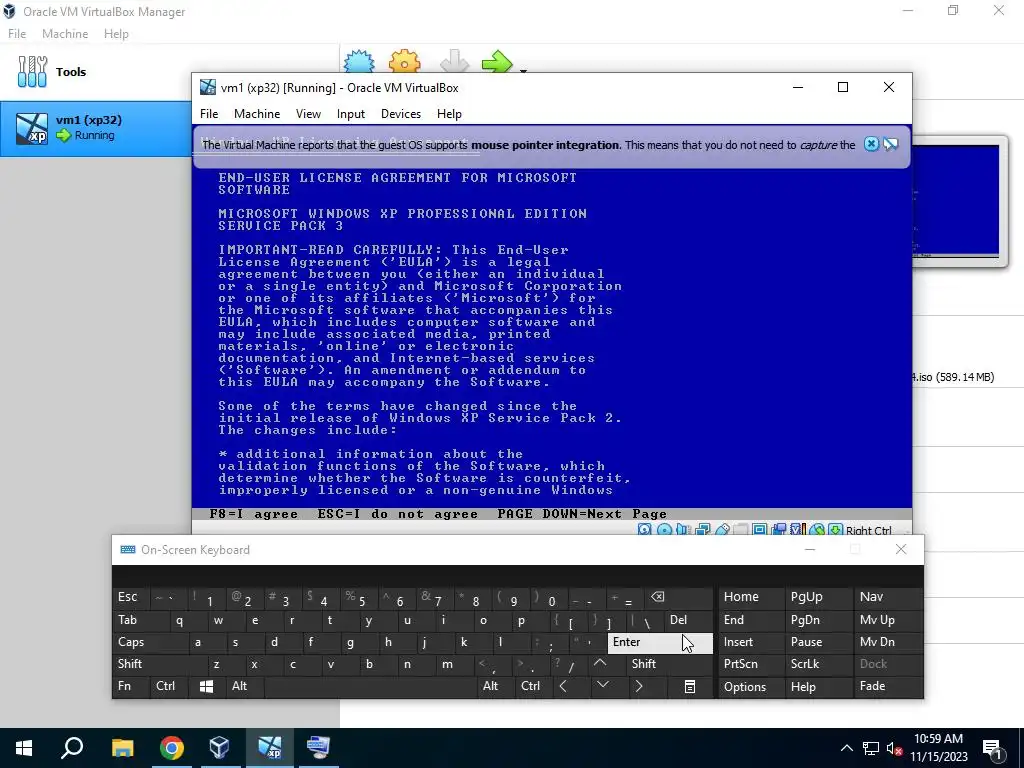Open the Machine menu in the vm1 window

[x=257, y=114]
